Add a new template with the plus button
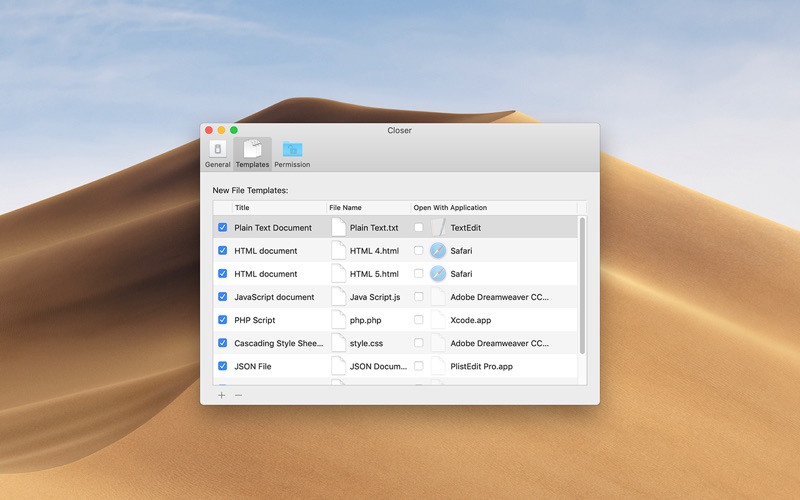Viewport: 800px width, 500px height. (x=221, y=395)
